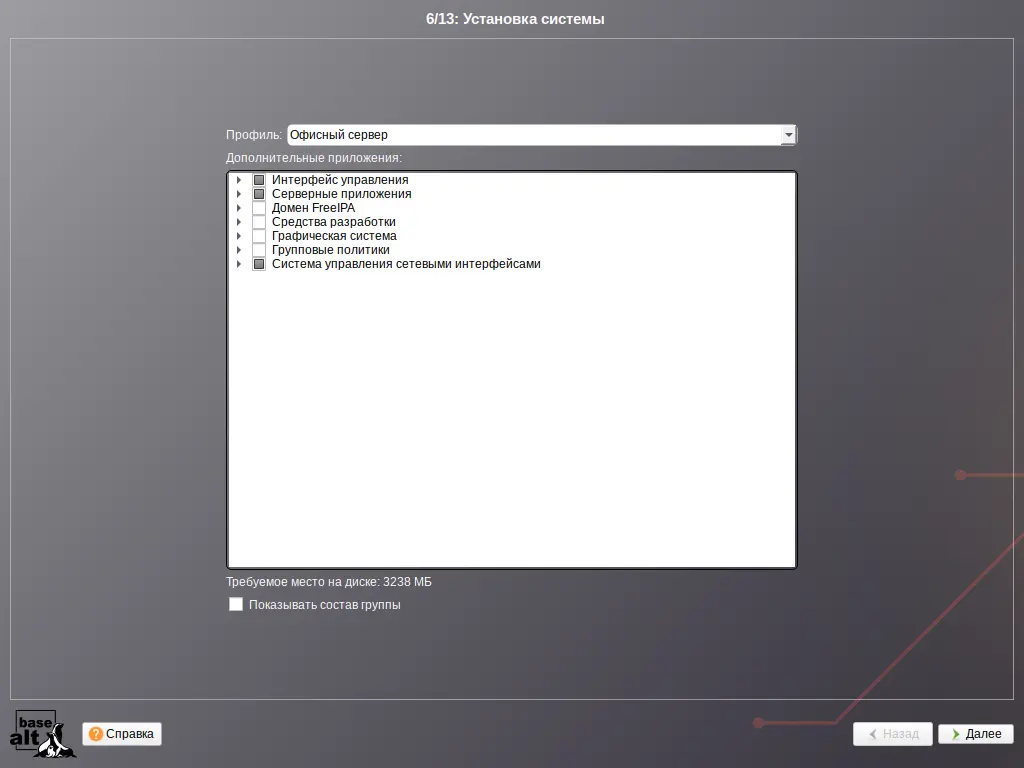Expand Система управления сетевыми интерфейсами group
Image resolution: width=1024 pixels, height=768 pixels.
(x=239, y=264)
